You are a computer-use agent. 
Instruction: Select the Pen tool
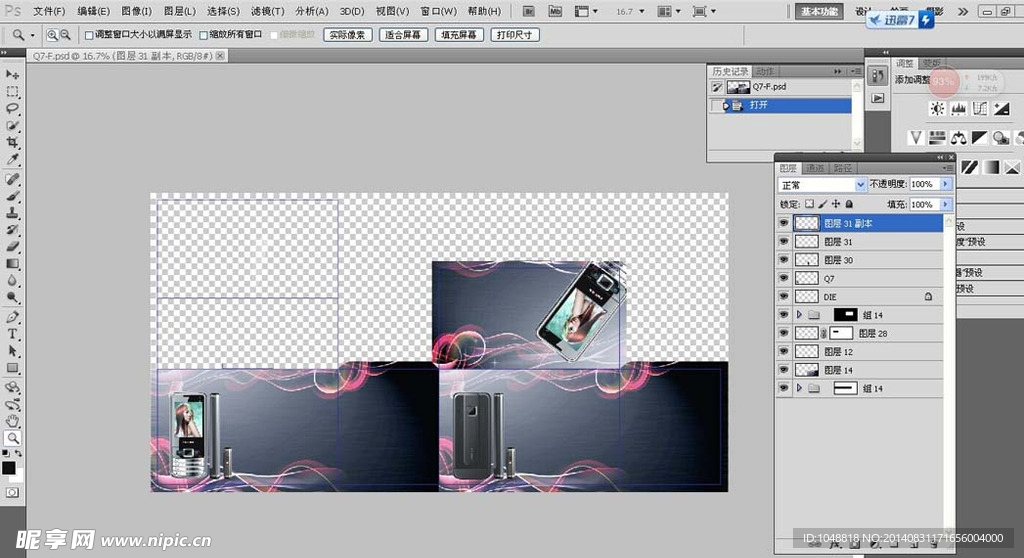tap(13, 316)
